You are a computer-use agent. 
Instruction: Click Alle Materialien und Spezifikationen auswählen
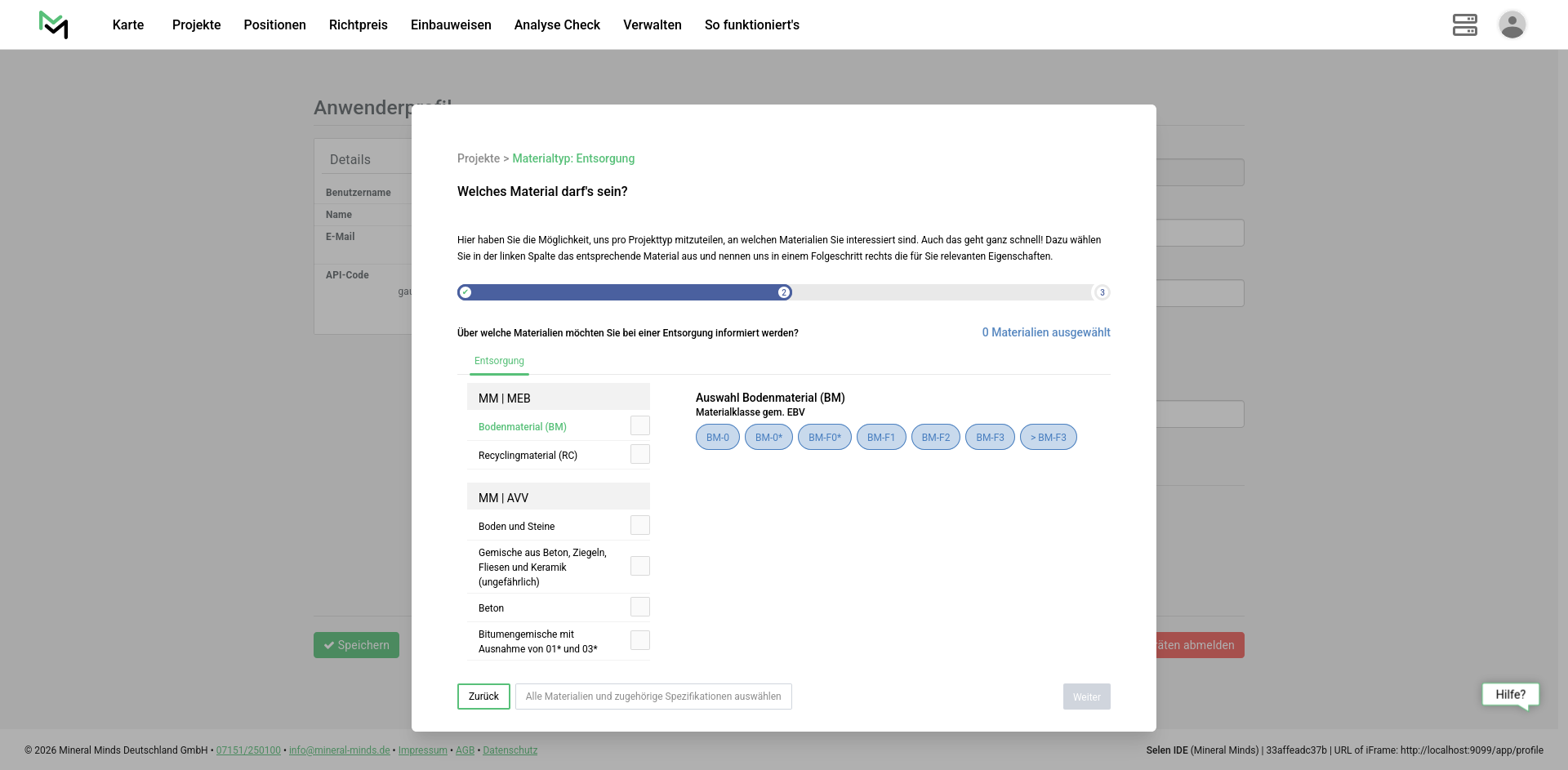pos(653,697)
